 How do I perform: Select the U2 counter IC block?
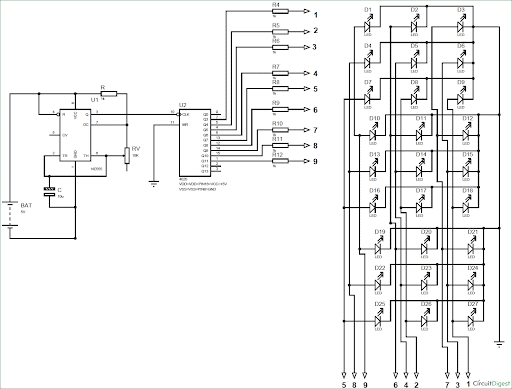tap(195, 143)
